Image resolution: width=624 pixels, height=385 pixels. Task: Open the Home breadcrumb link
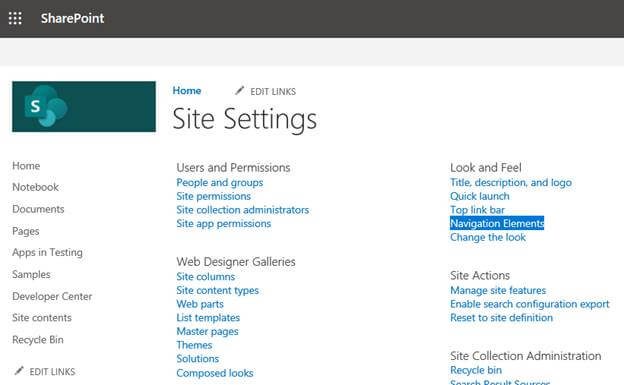click(187, 91)
